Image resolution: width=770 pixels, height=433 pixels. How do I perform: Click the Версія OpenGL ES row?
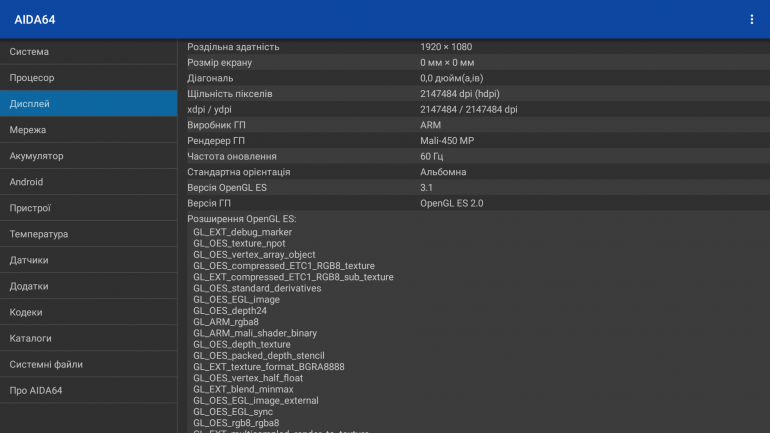[473, 187]
